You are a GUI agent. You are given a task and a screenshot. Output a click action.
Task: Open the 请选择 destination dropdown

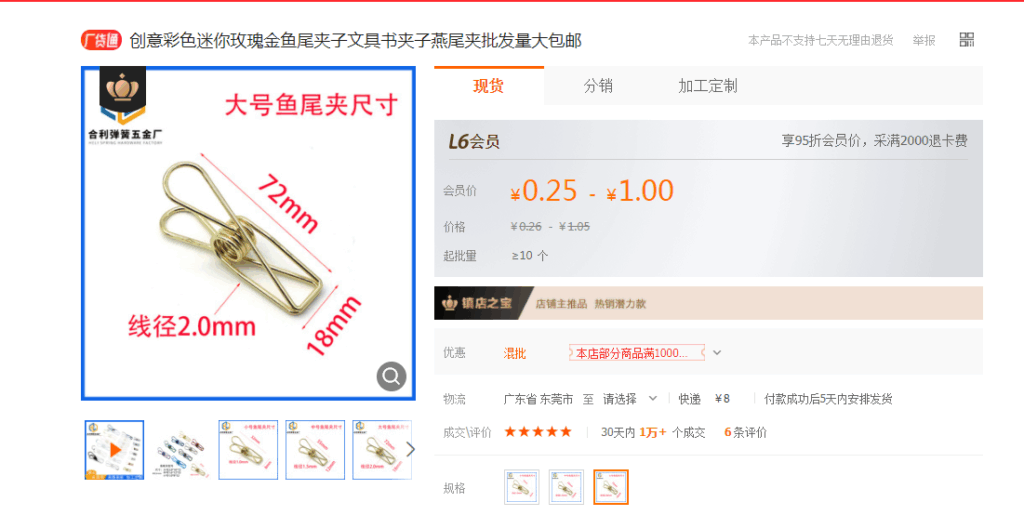pyautogui.click(x=630, y=399)
